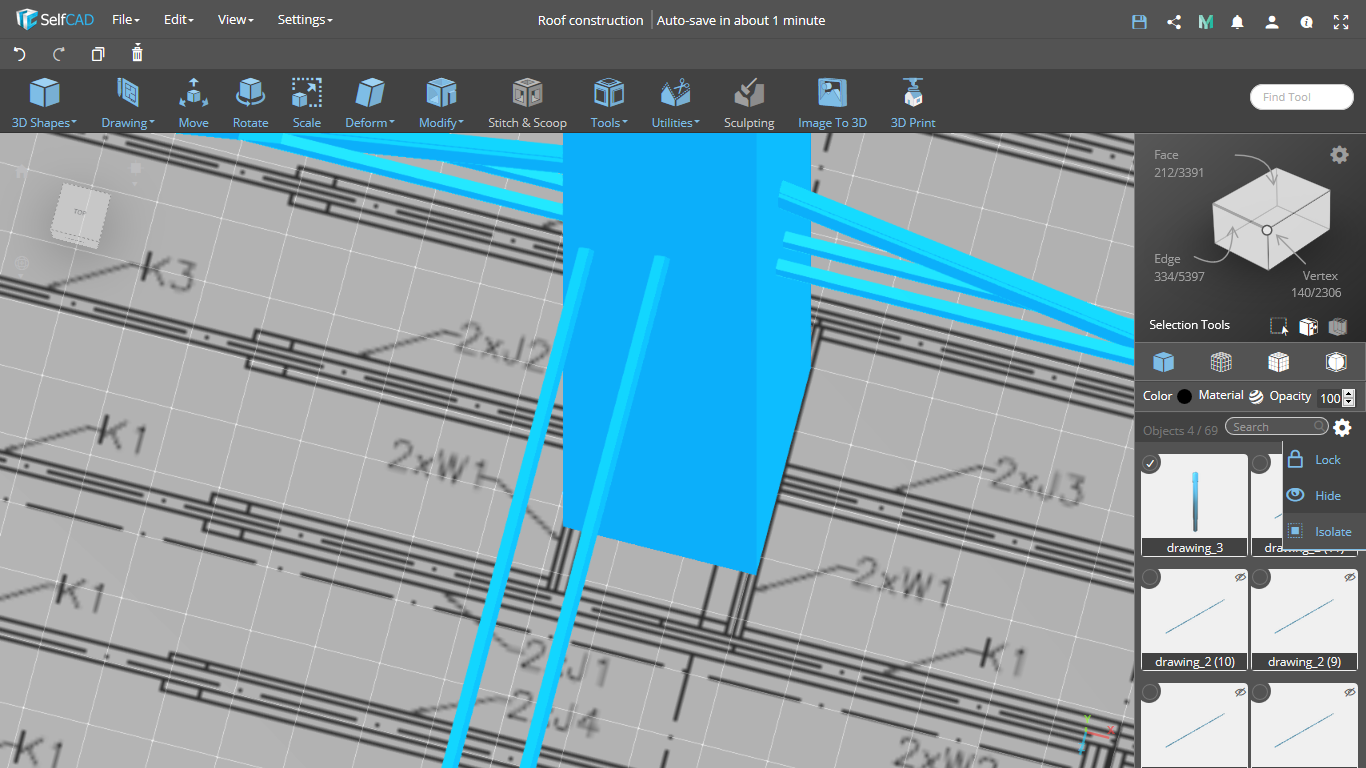Click the Roof construction project title
The height and width of the screenshot is (768, 1366).
pos(590,20)
